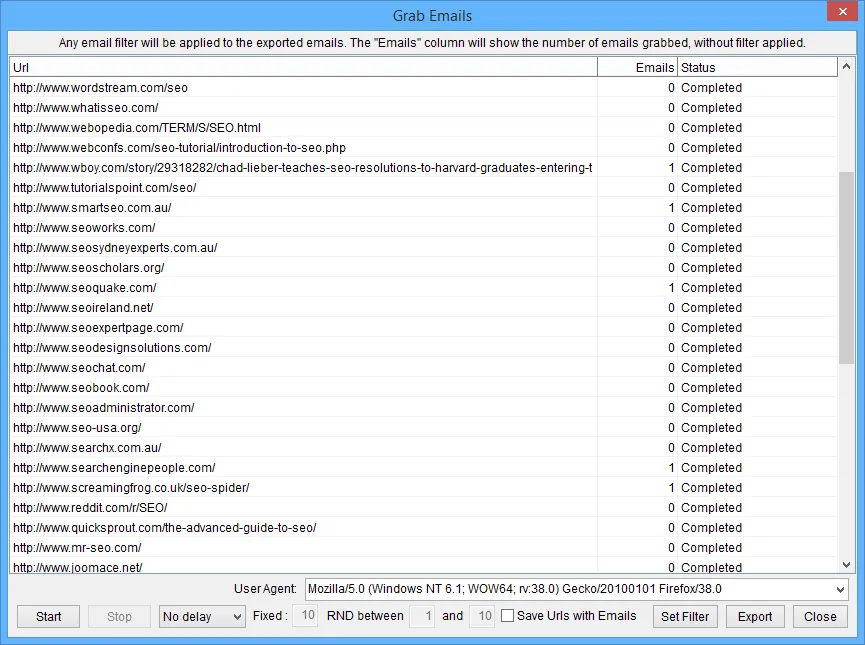
Task: Click the RND minimum value field
Action: pos(423,616)
